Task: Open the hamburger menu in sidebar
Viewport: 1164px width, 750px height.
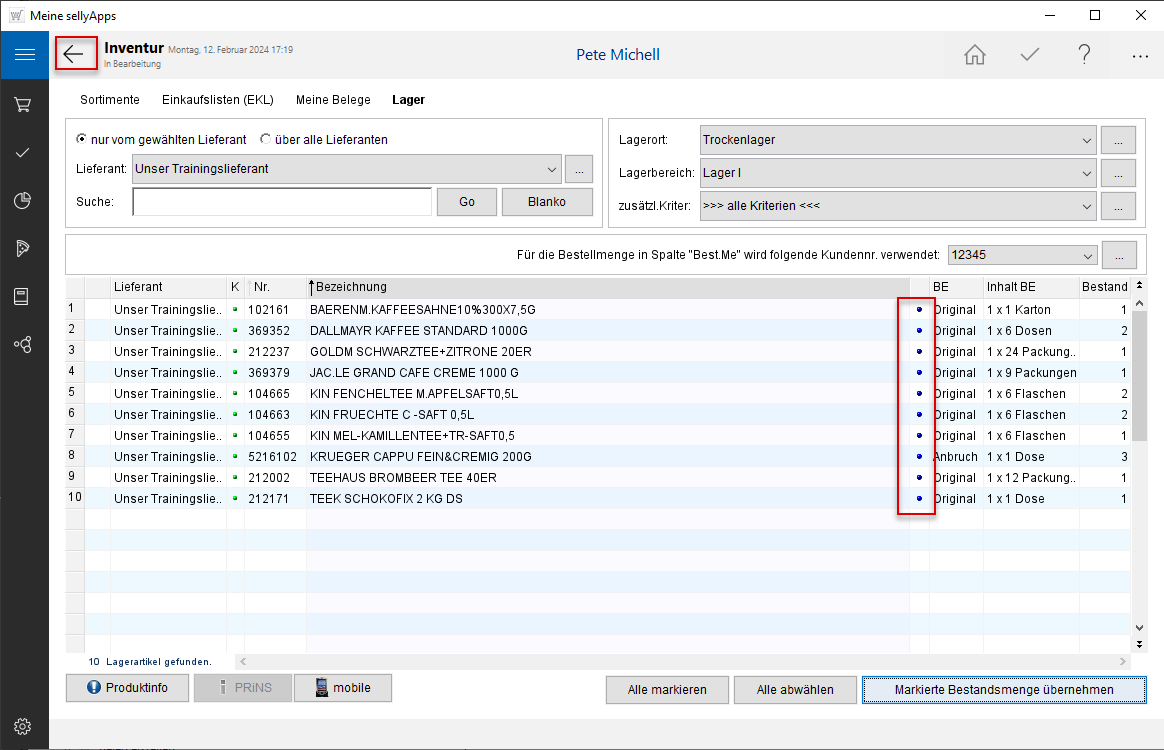Action: coord(24,54)
